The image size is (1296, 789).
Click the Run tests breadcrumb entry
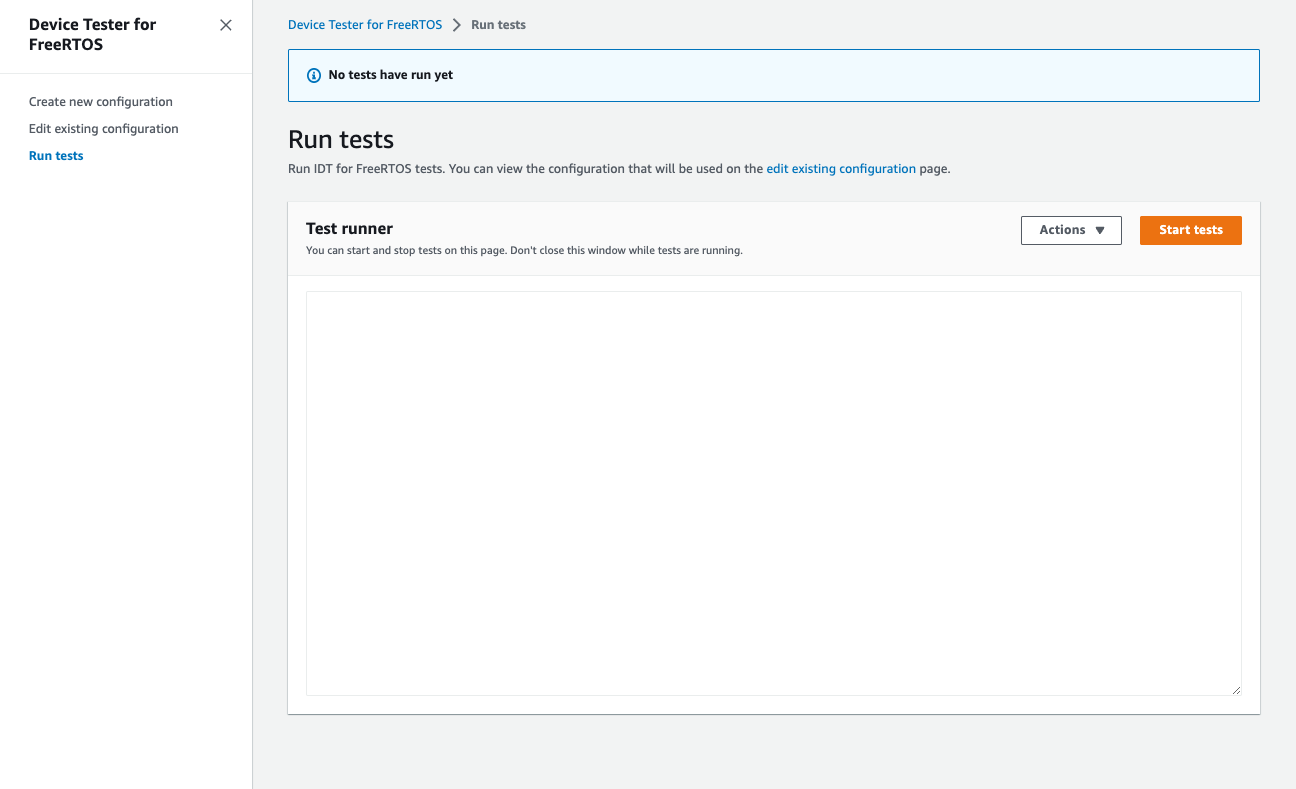click(498, 24)
